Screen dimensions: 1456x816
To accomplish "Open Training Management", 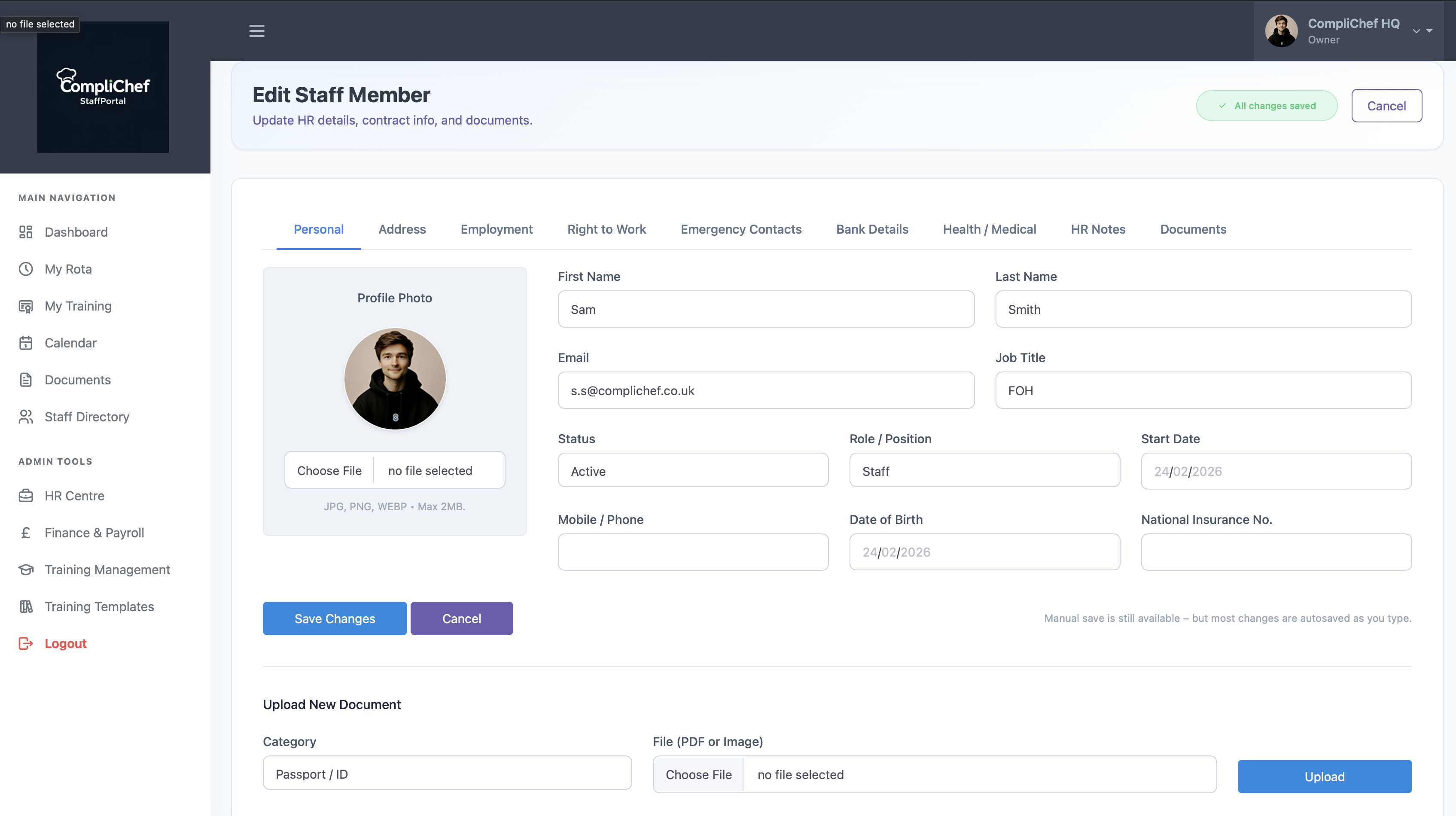I will [107, 569].
